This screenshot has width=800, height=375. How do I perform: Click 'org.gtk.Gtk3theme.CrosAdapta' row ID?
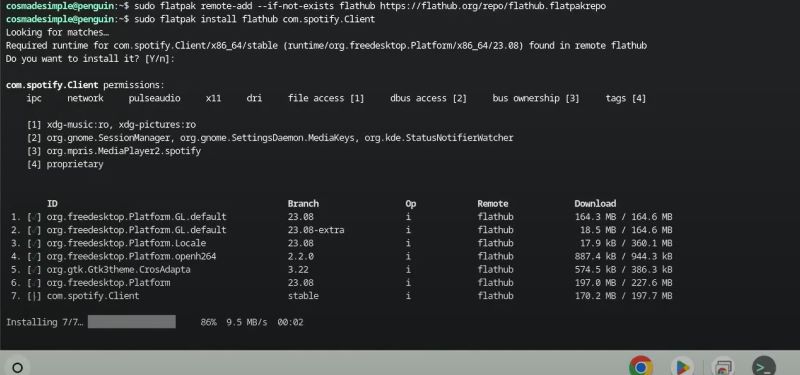coord(119,269)
